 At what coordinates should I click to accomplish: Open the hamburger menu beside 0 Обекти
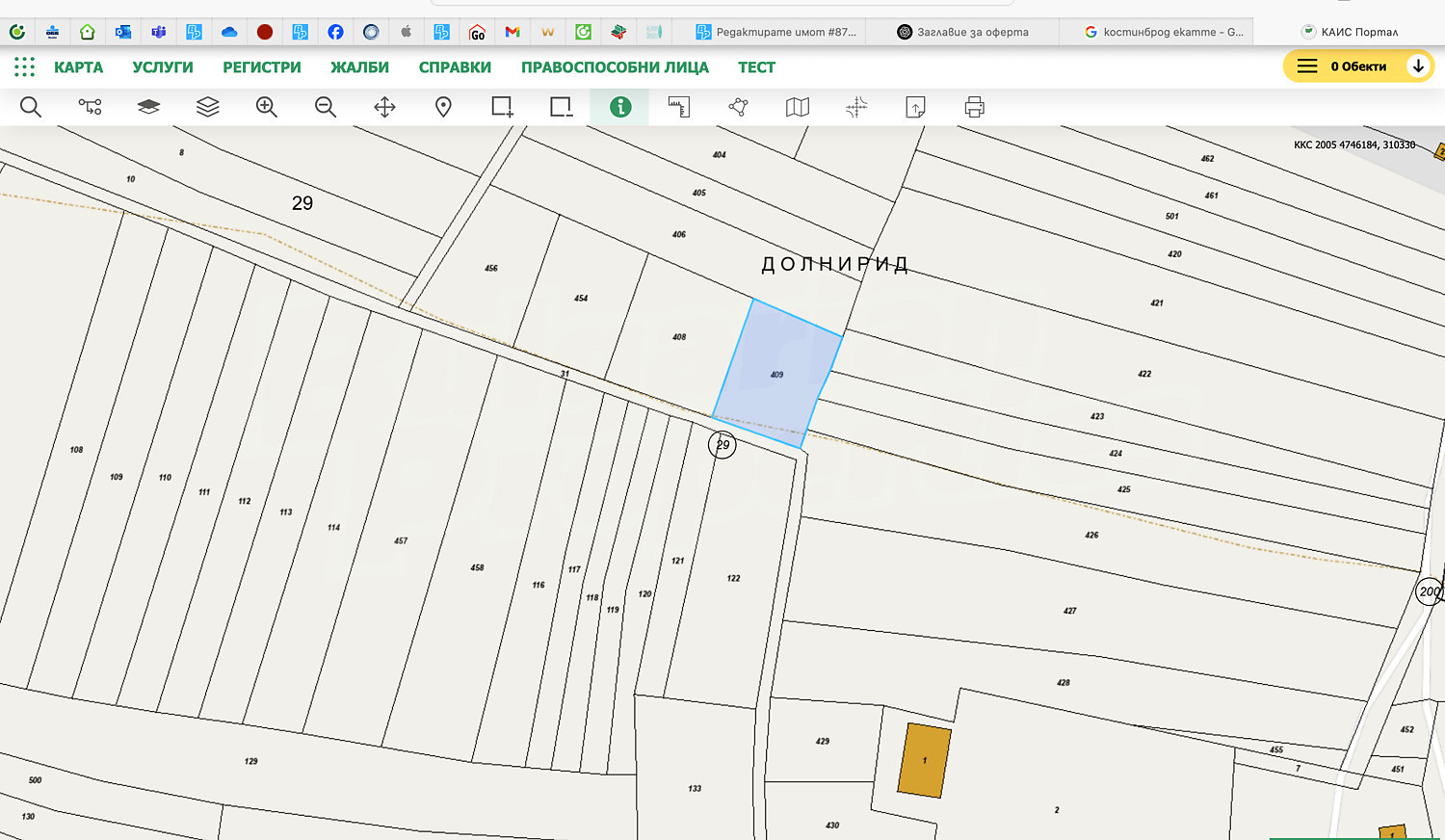coord(1307,66)
